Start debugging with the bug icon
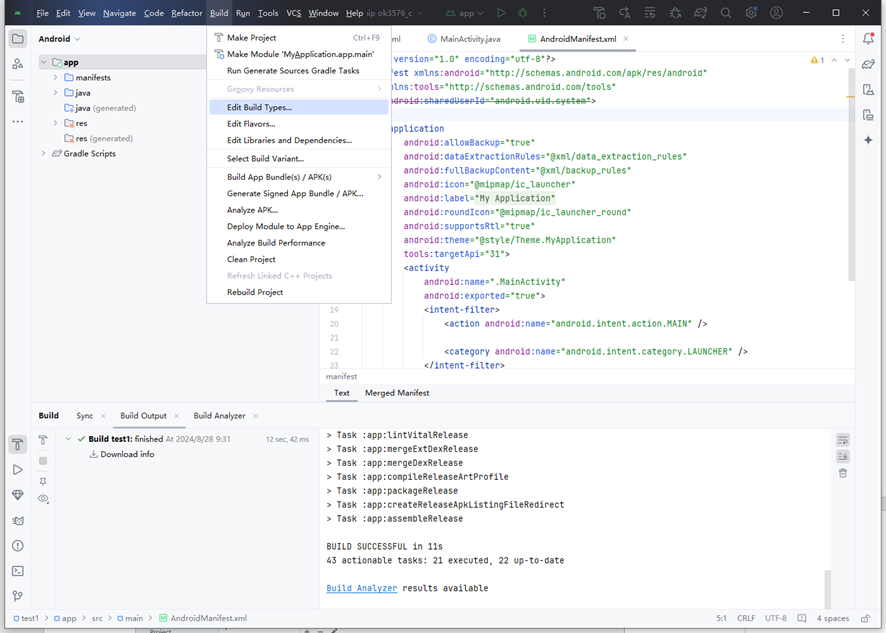The height and width of the screenshot is (633, 886). (x=523, y=13)
